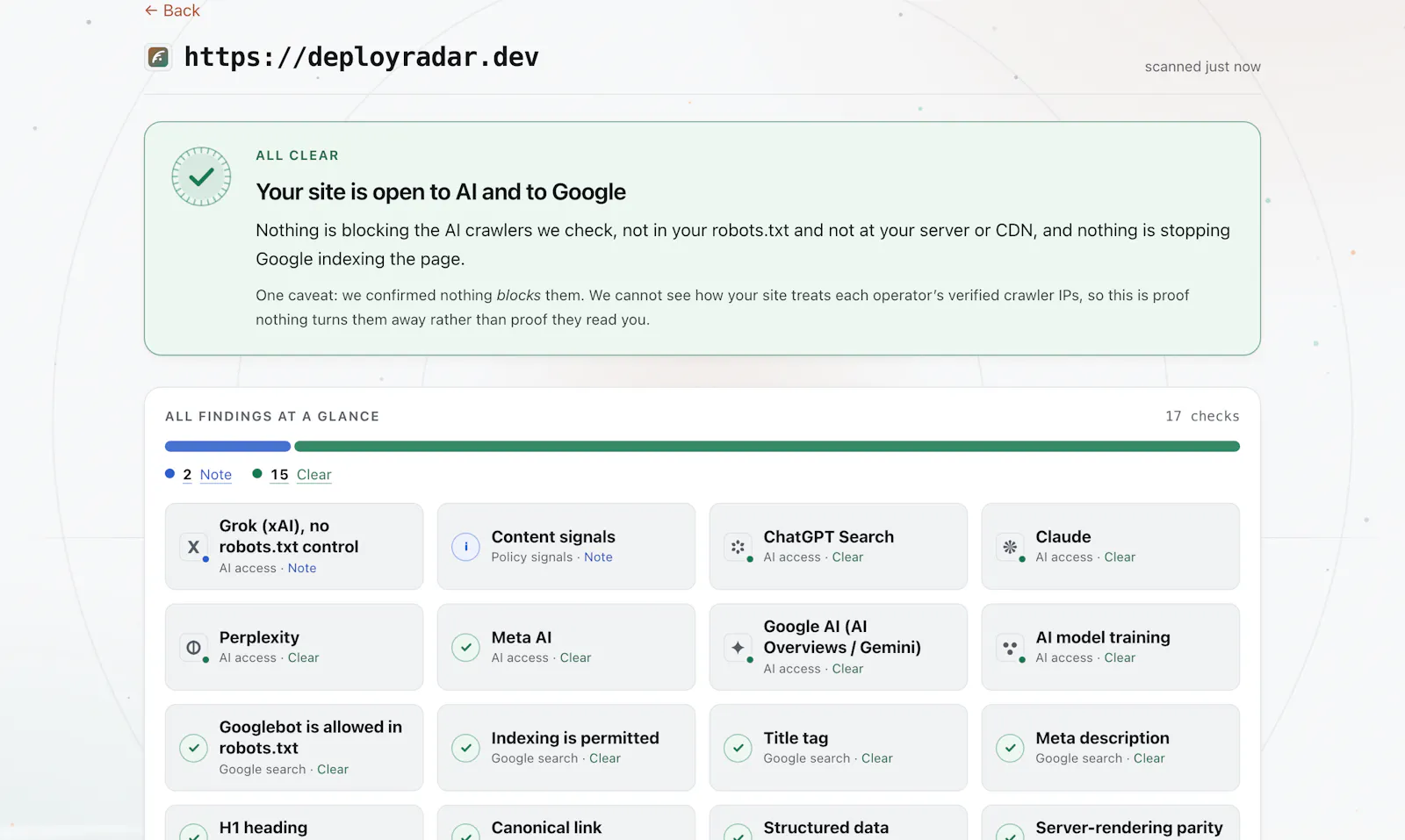Click the Meta AI checkmark icon

465,648
